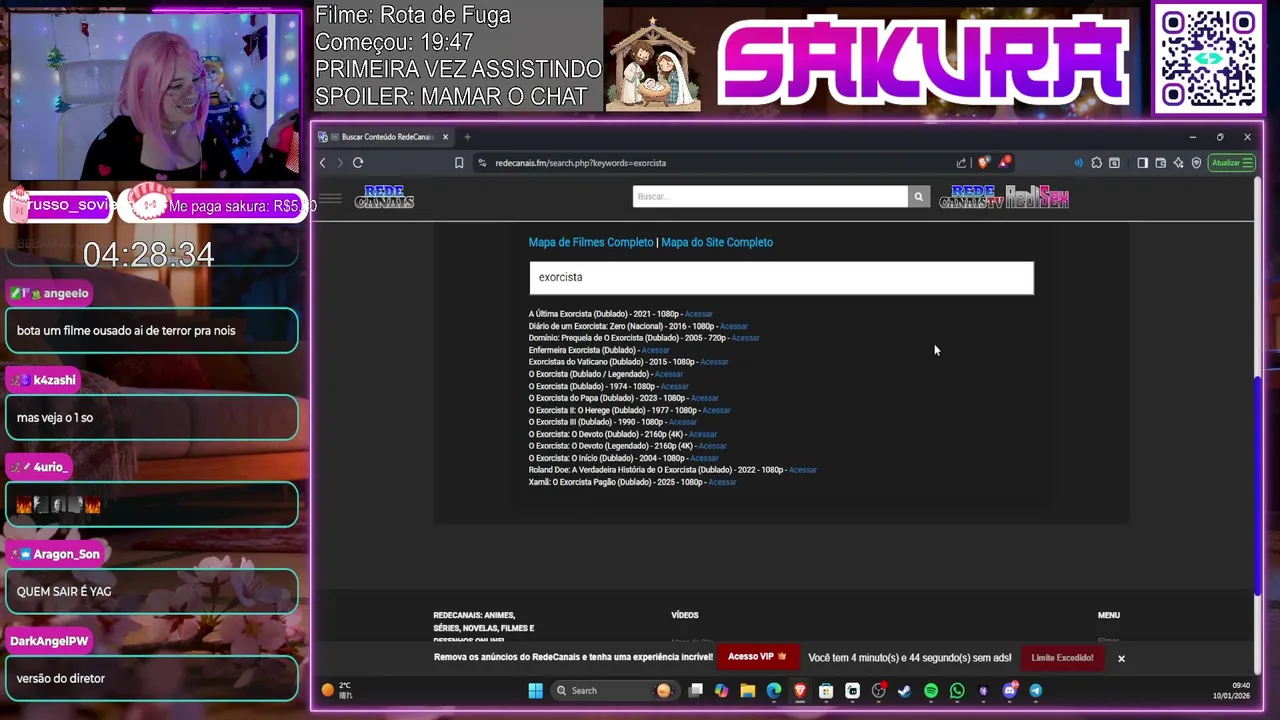
Task: Open the Leo AI sparkle icon
Action: click(x=1178, y=163)
